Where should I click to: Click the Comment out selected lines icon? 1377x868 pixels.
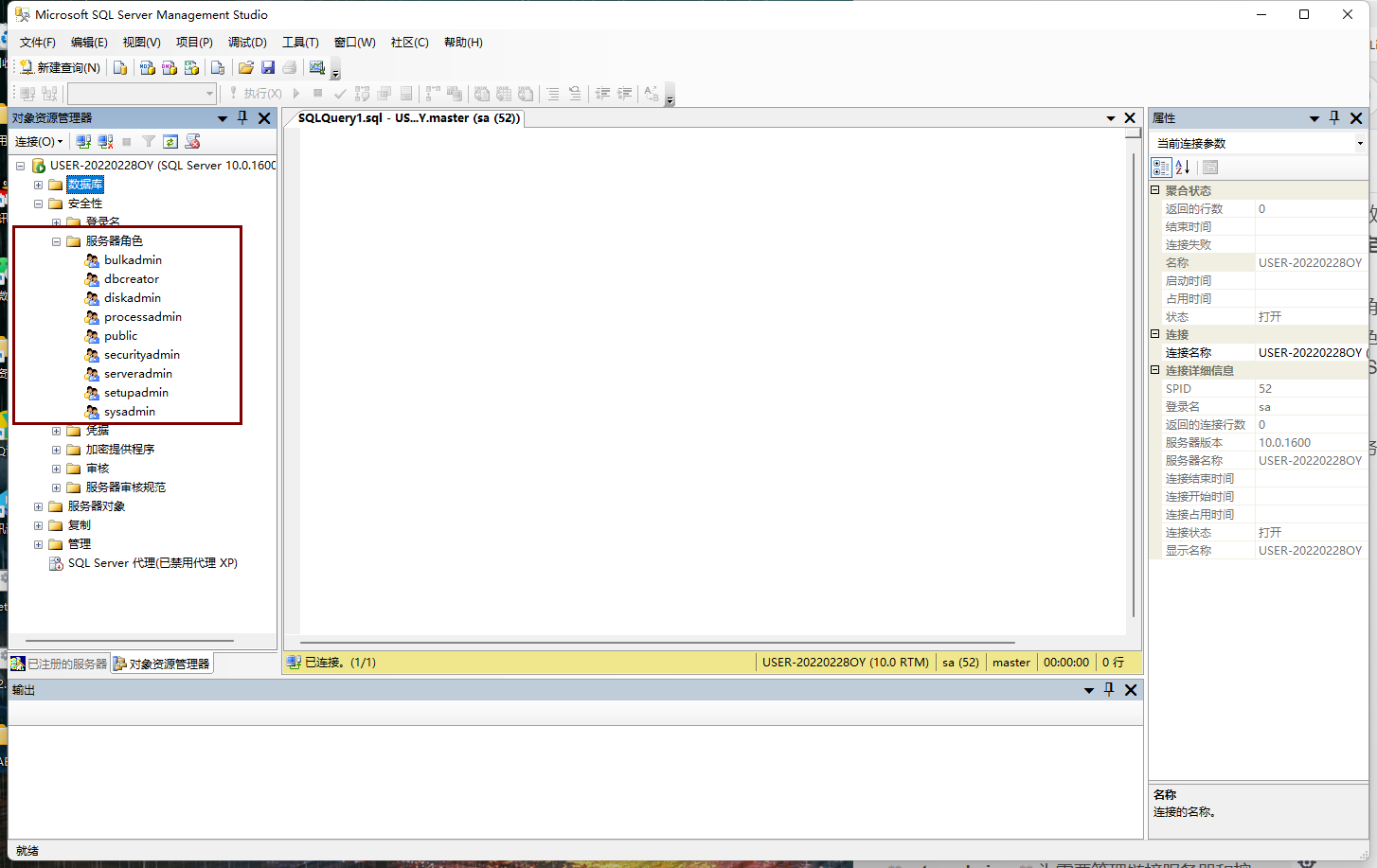(x=553, y=94)
